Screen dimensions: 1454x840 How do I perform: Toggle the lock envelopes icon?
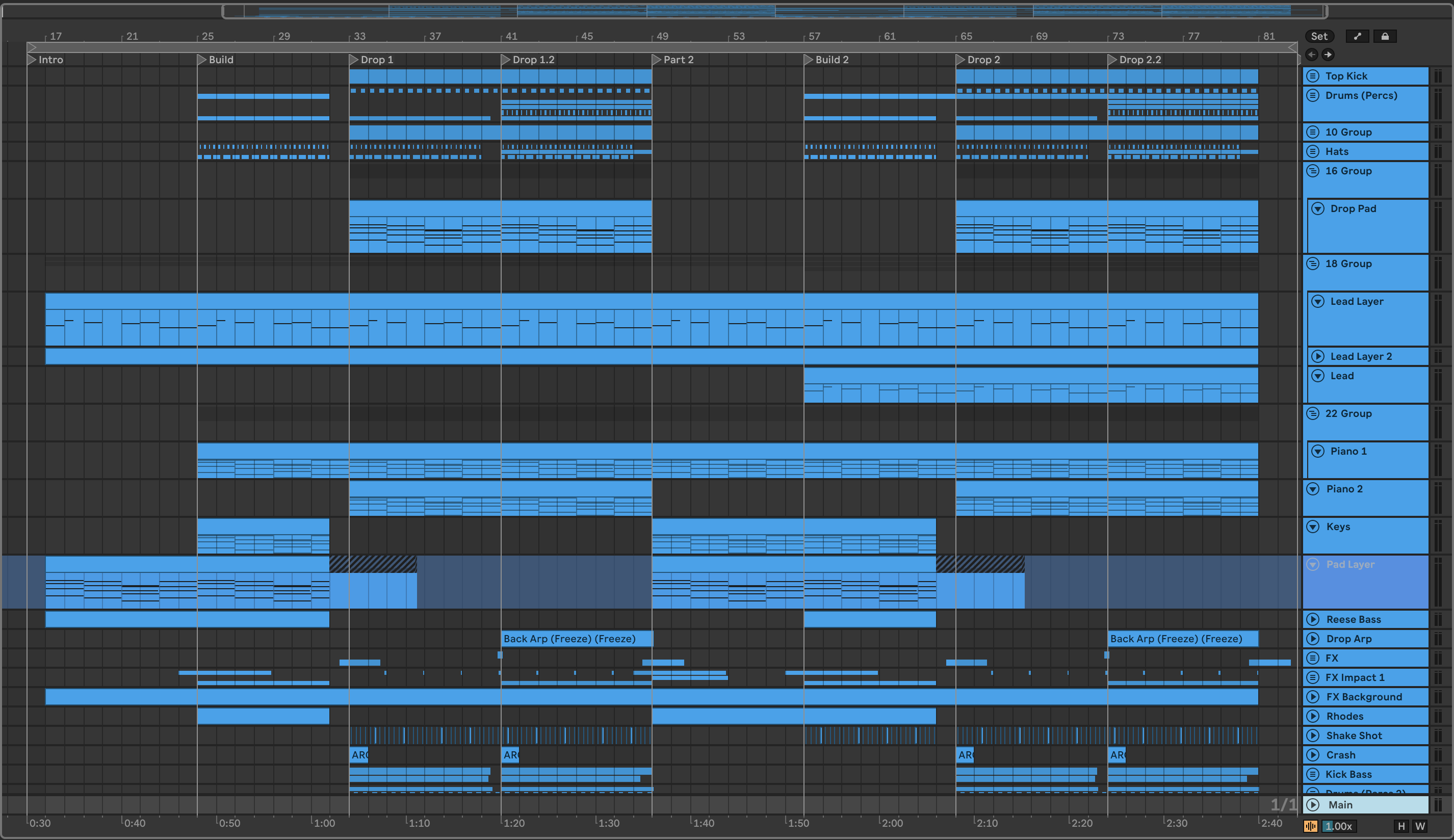pyautogui.click(x=1385, y=36)
